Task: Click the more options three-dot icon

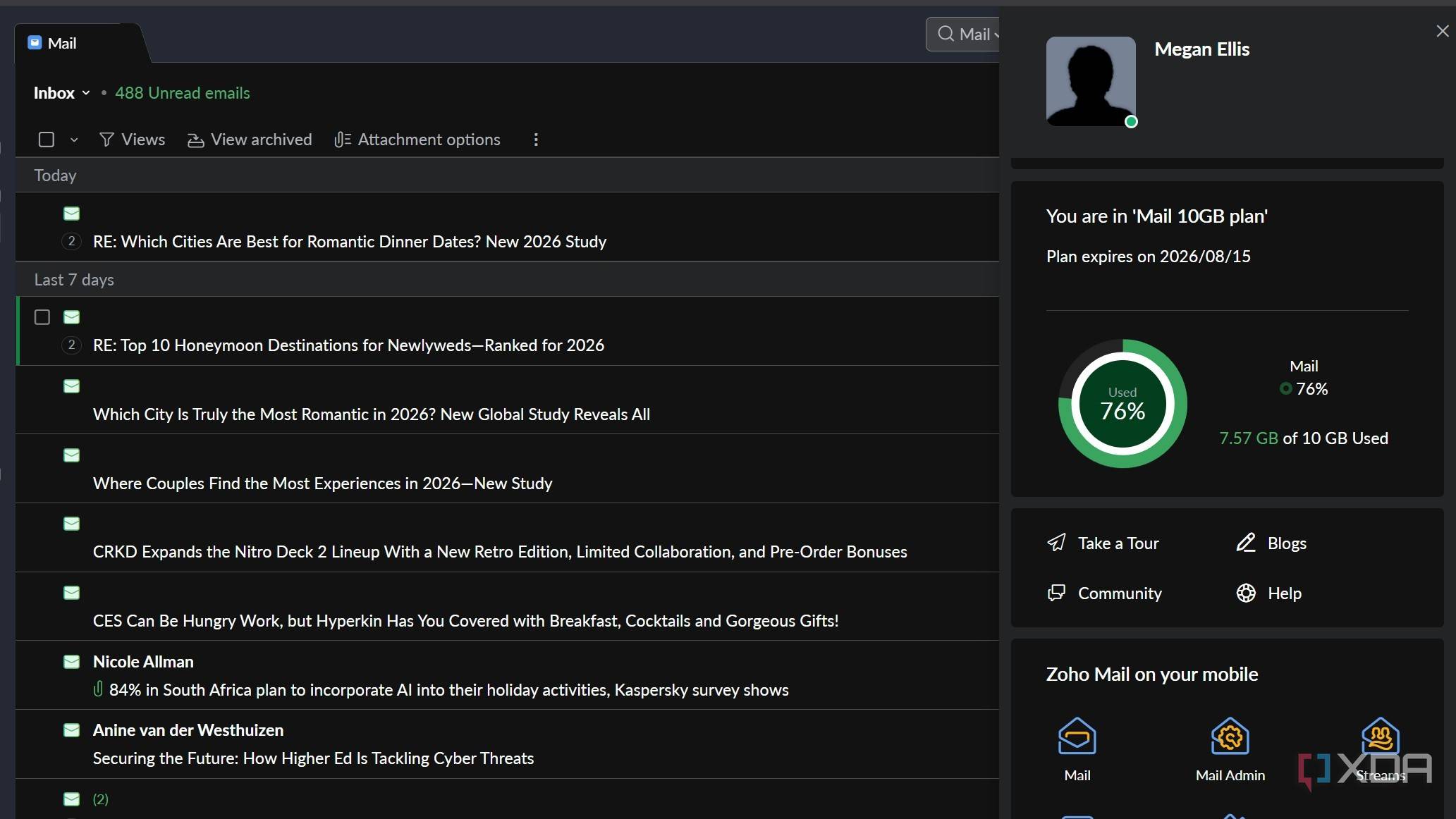Action: coord(536,140)
